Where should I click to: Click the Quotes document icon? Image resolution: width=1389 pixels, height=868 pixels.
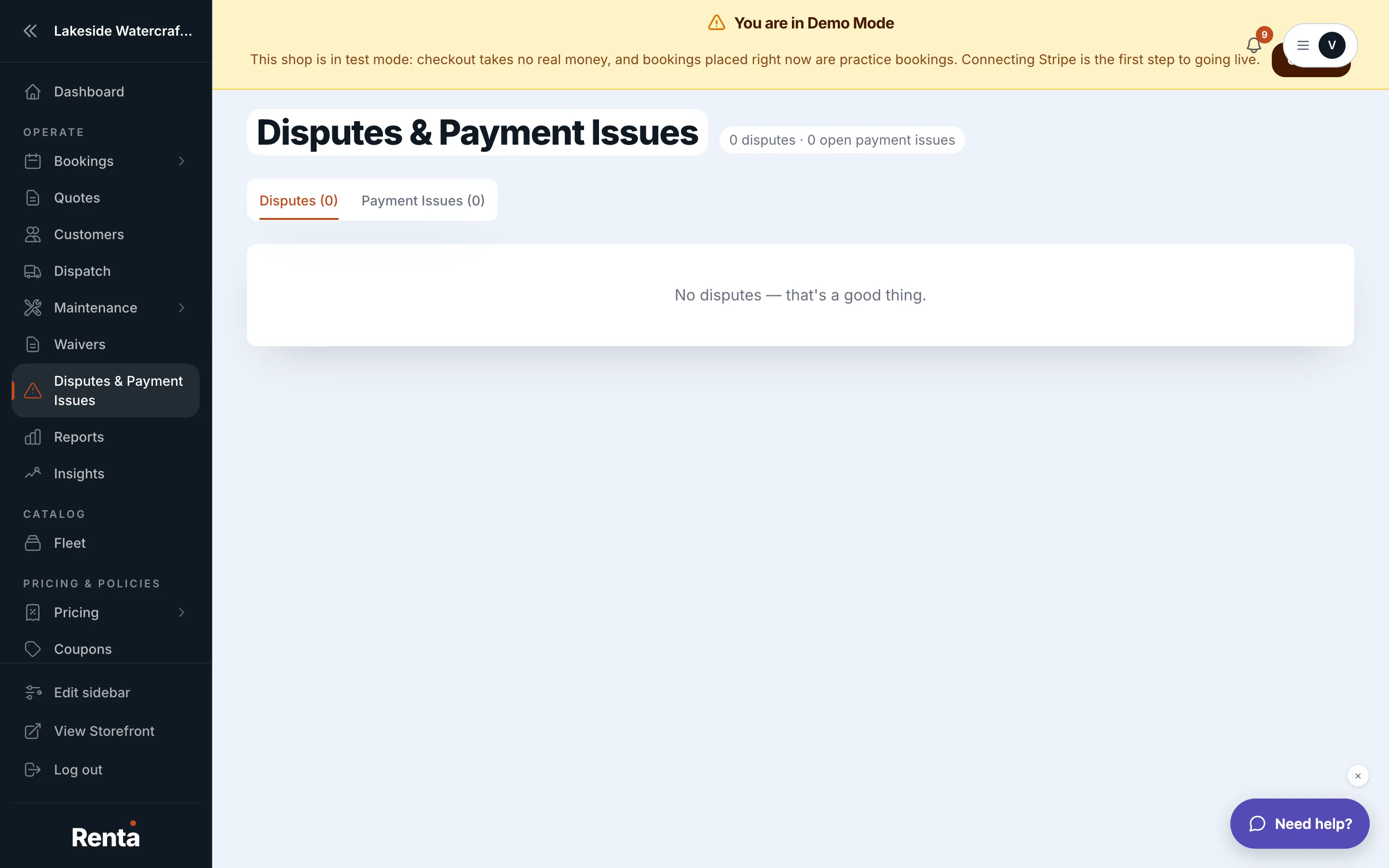click(33, 198)
